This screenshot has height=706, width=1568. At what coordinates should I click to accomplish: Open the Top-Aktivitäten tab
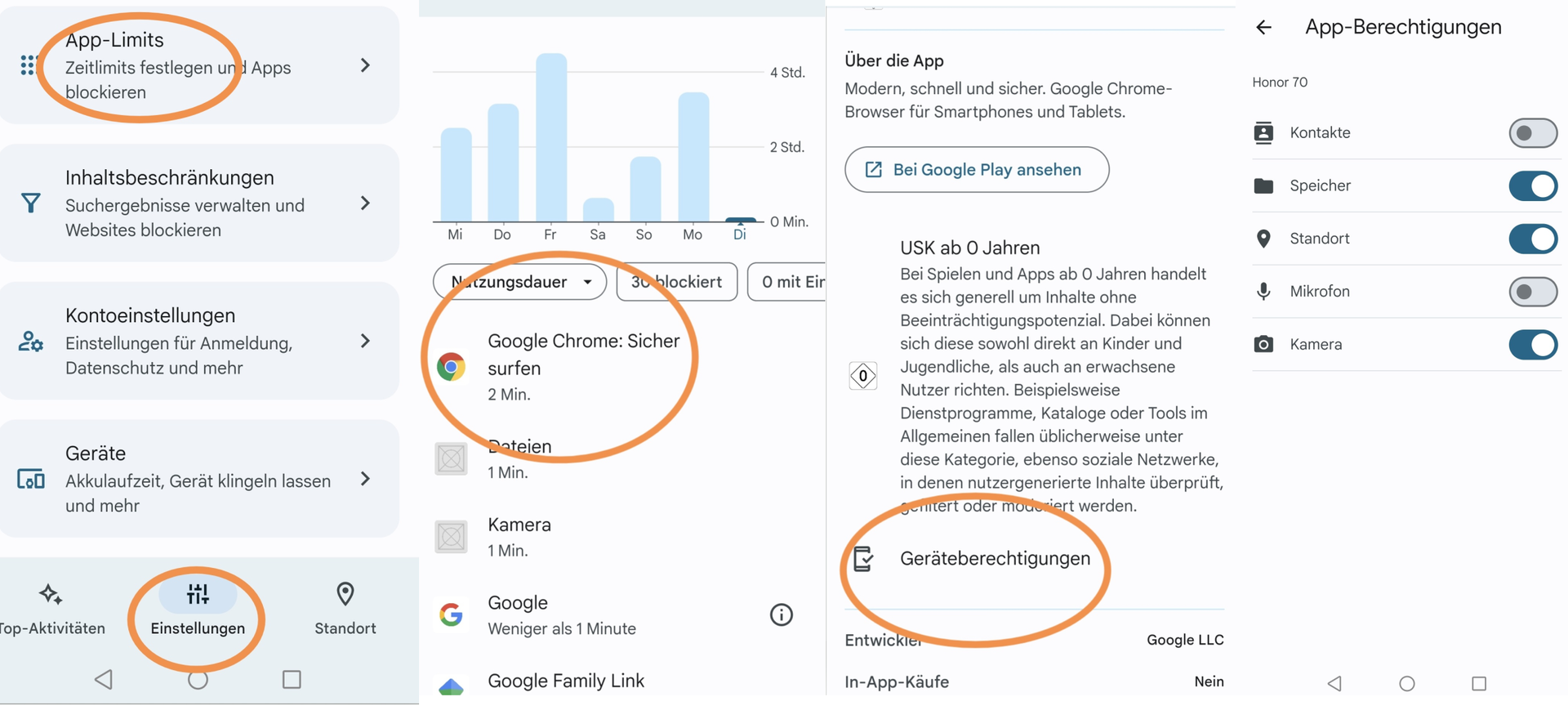[51, 609]
